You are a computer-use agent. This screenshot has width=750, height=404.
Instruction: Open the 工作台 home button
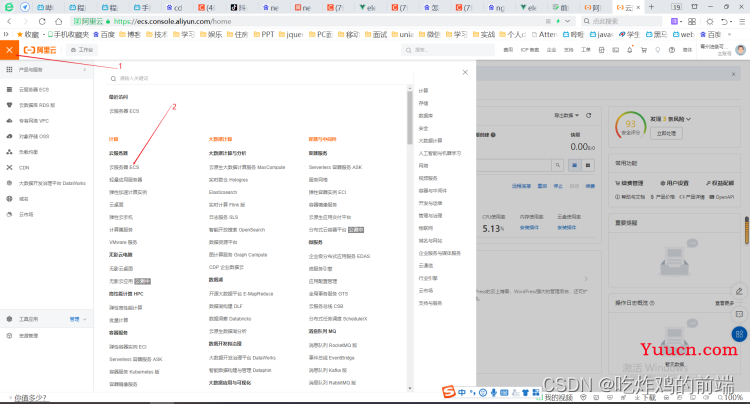[82, 50]
